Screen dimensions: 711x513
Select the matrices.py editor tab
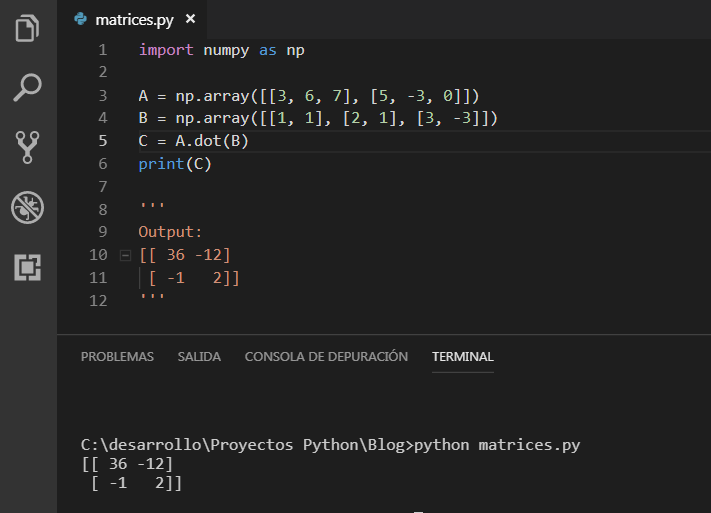[x=132, y=20]
